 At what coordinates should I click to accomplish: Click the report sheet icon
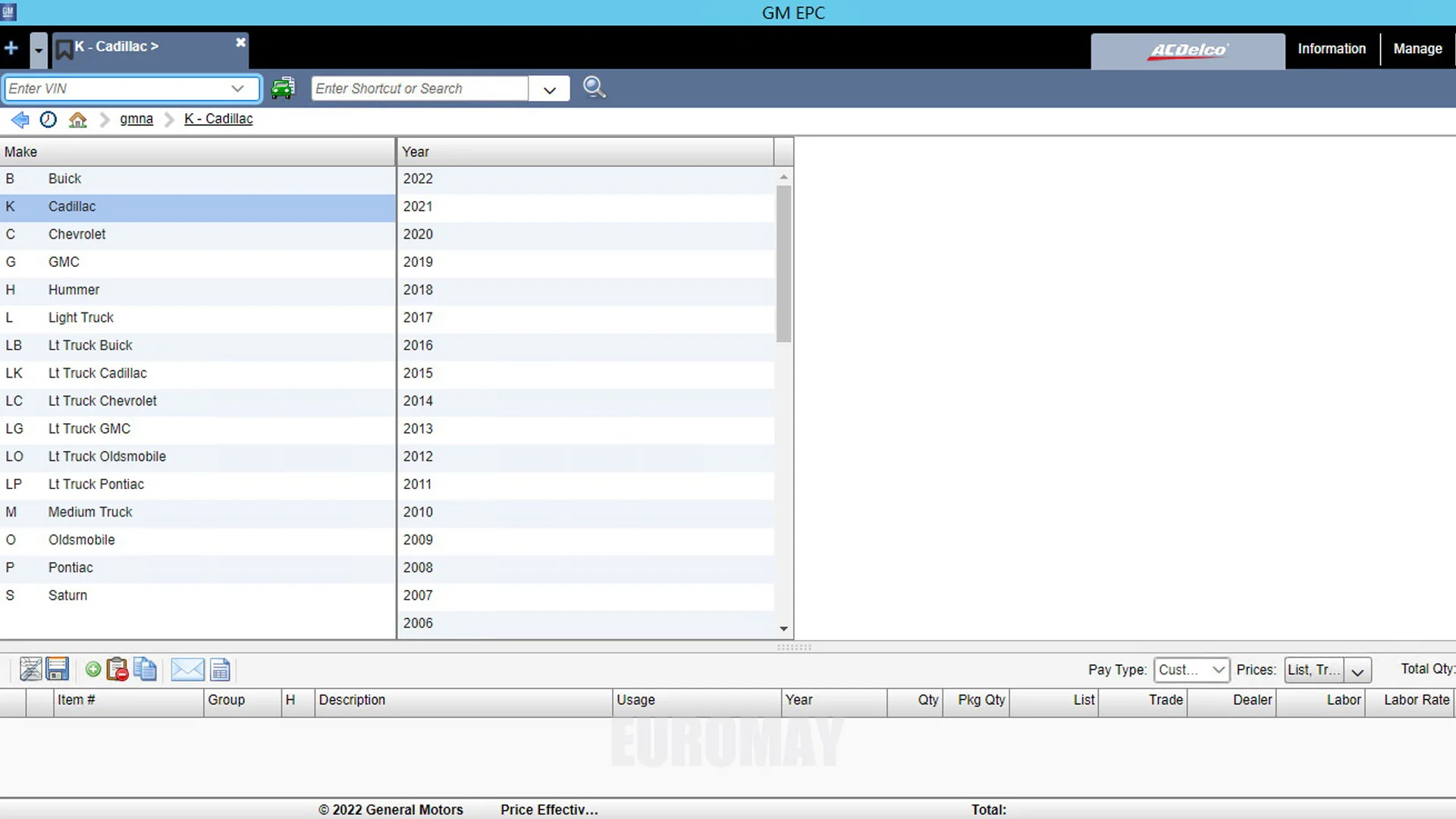pyautogui.click(x=220, y=669)
